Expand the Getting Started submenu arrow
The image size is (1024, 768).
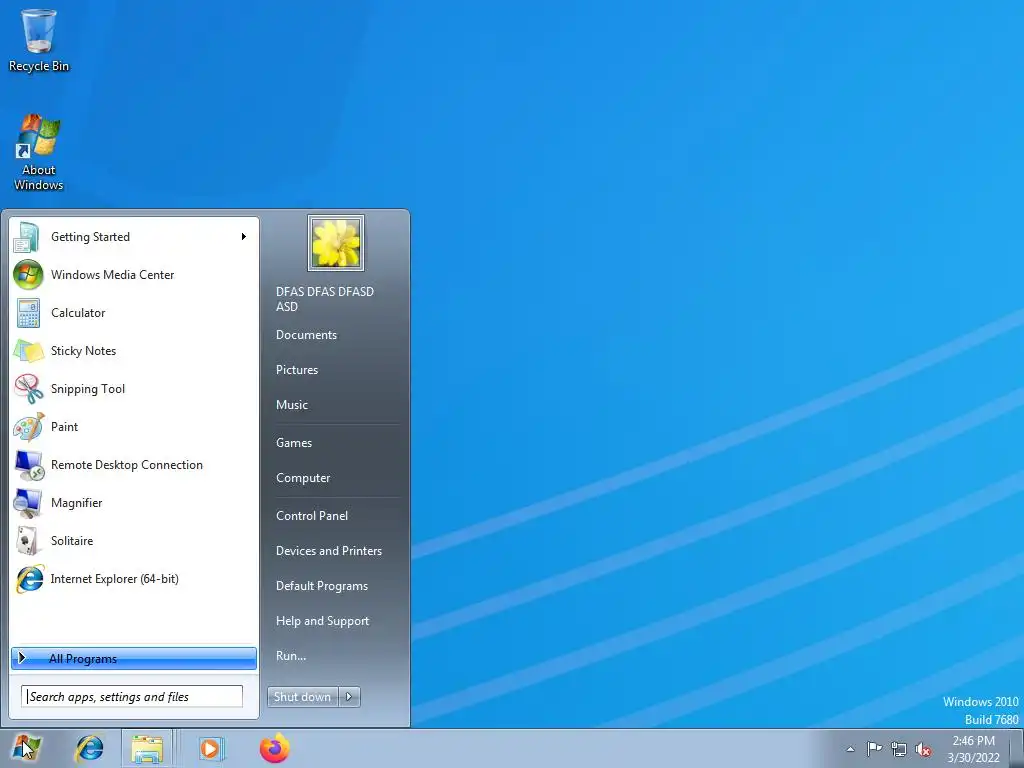244,236
